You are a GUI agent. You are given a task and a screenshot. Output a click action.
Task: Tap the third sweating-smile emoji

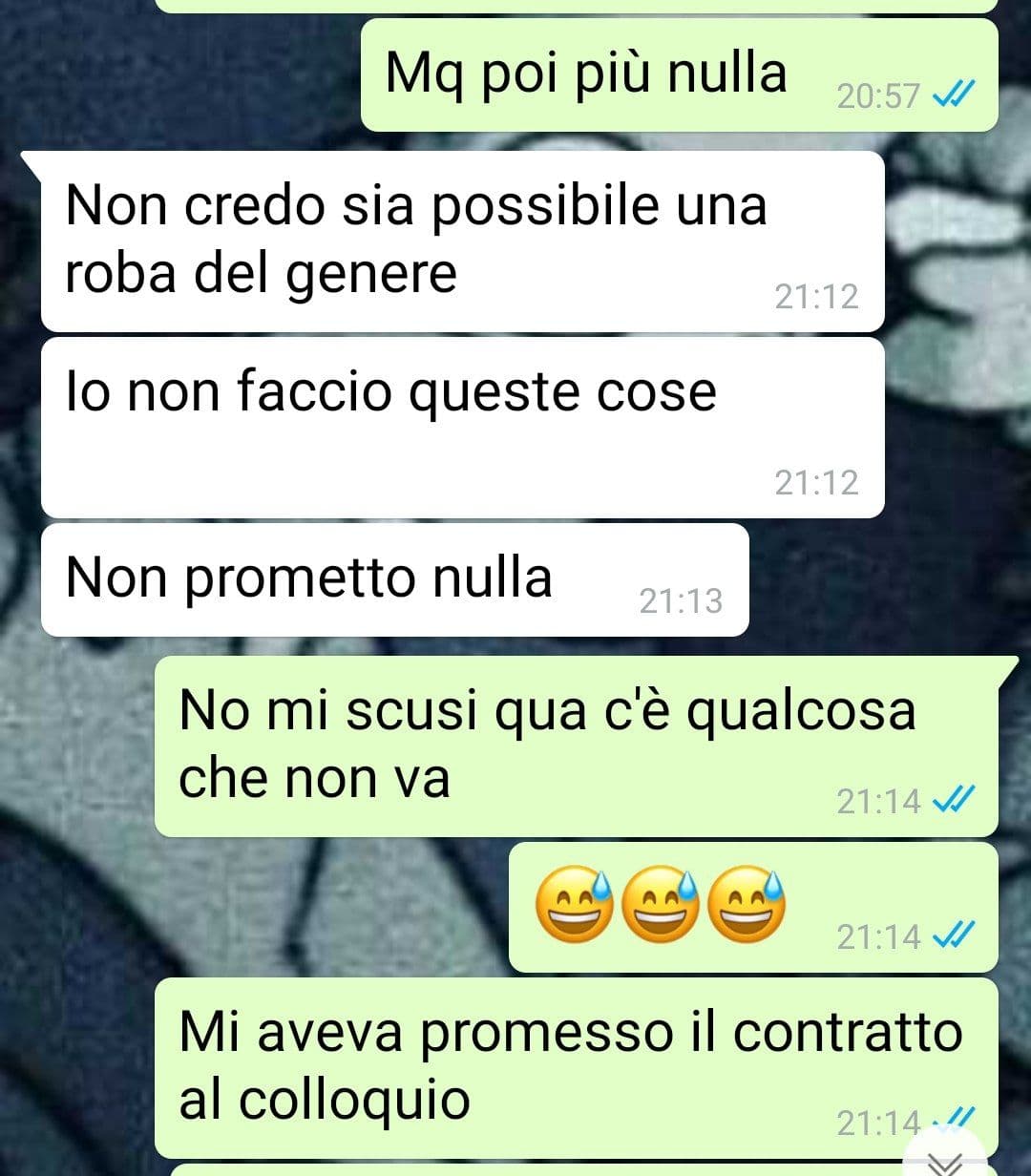point(749,906)
